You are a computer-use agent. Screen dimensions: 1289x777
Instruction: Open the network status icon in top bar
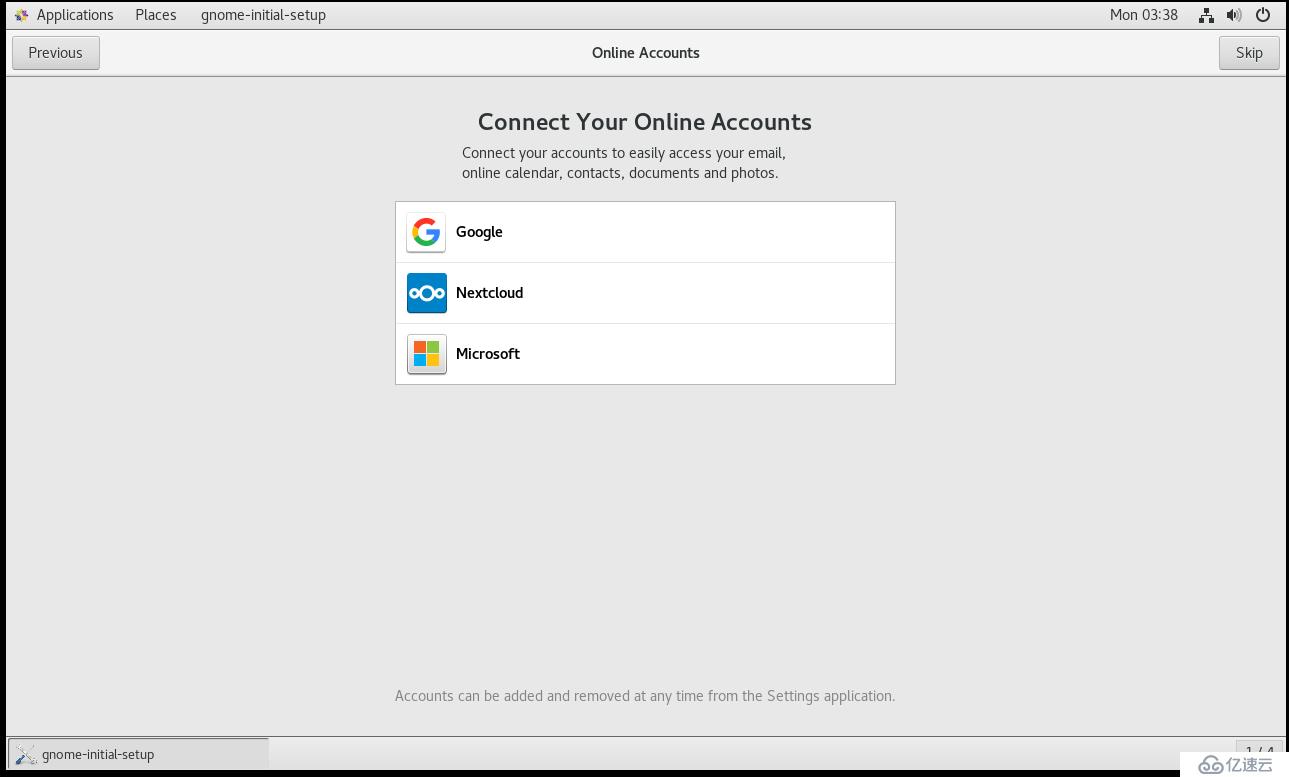(1206, 15)
